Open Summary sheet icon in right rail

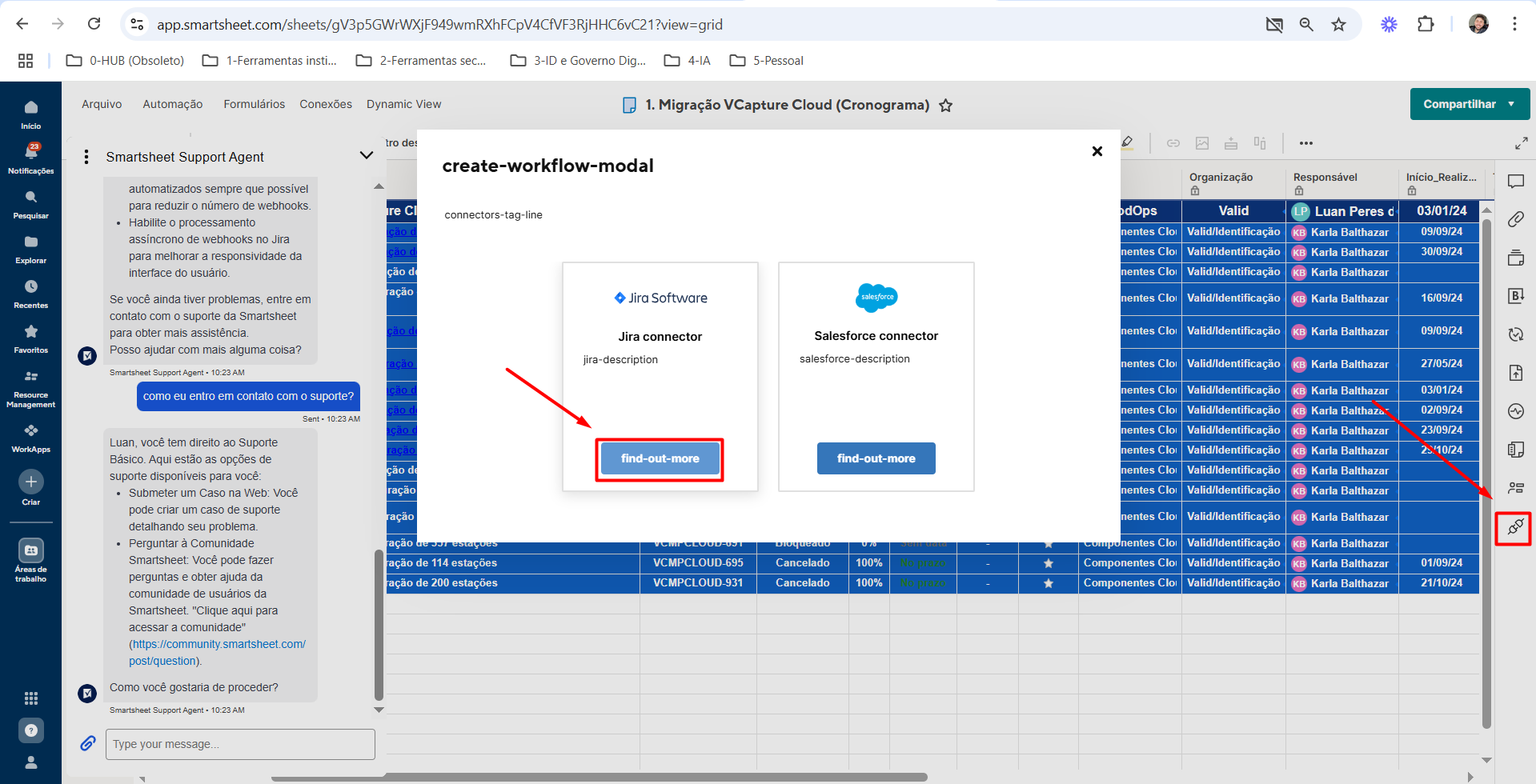[1516, 450]
